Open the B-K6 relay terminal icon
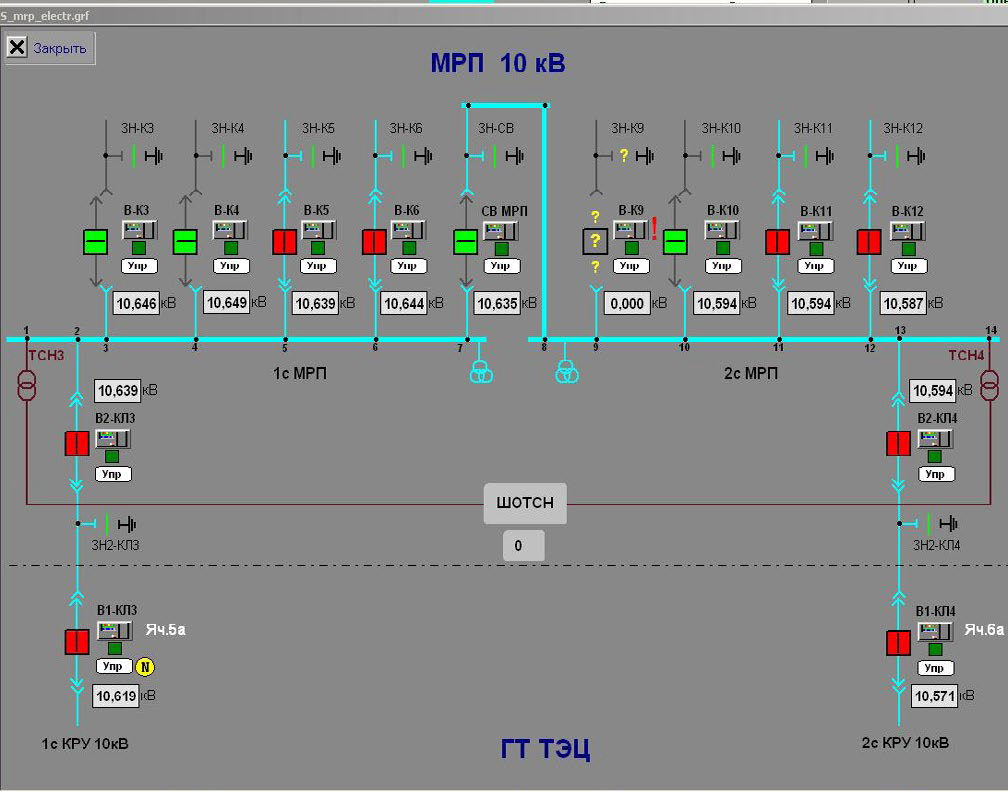The width and height of the screenshot is (1008, 792). pos(408,230)
